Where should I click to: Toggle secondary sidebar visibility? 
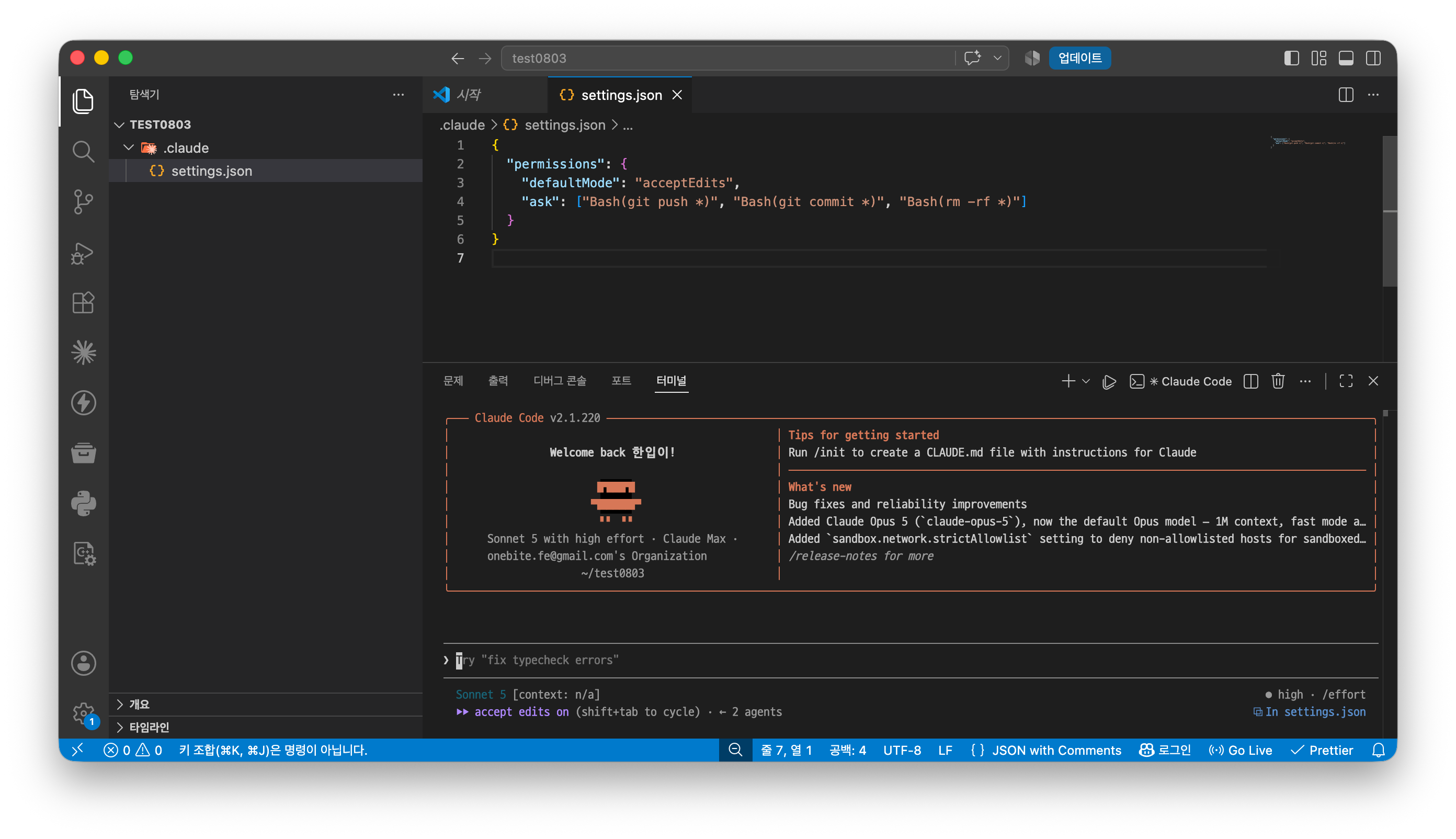[x=1373, y=58]
